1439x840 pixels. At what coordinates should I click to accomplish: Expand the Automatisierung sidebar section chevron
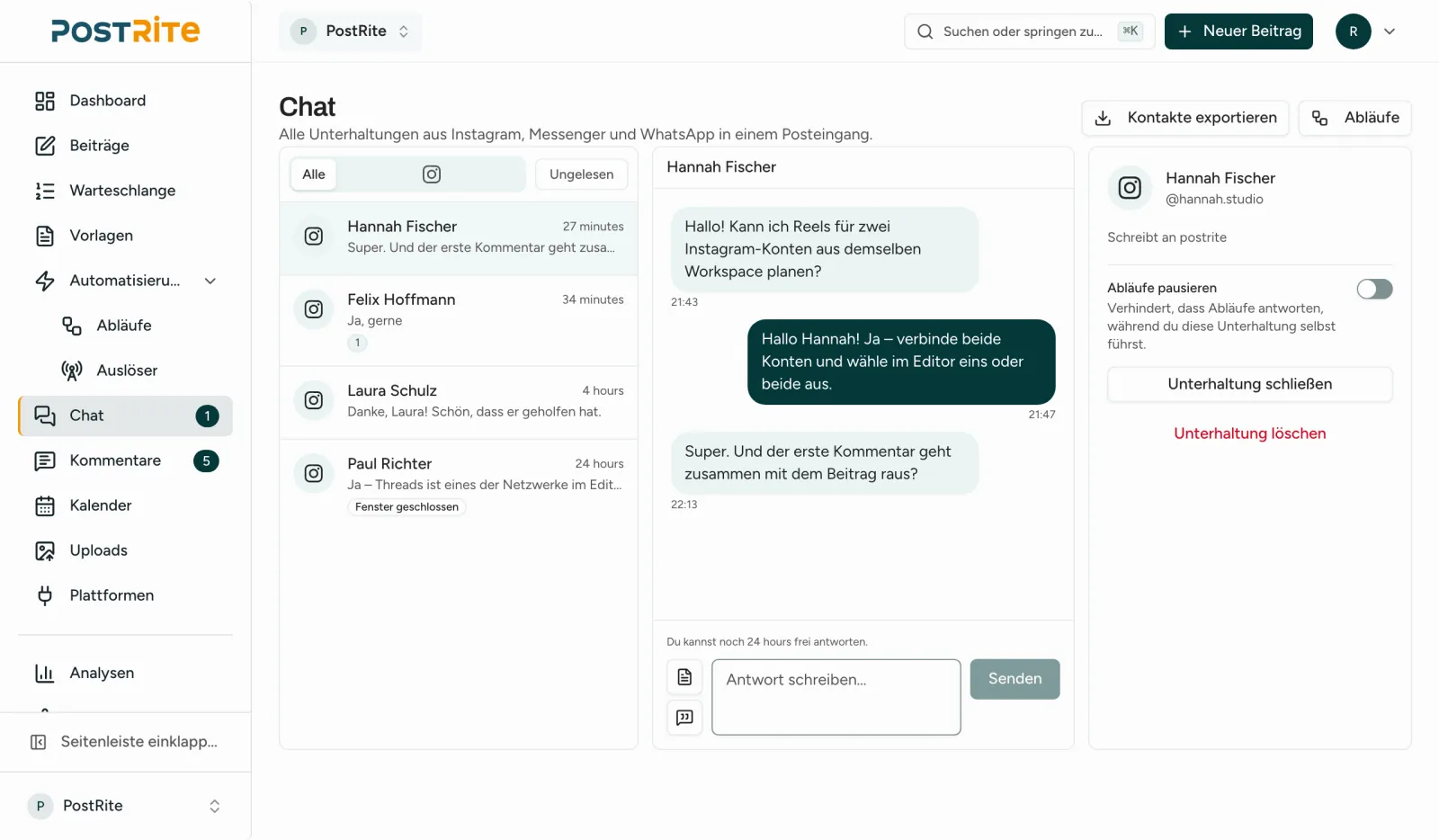[x=210, y=281]
